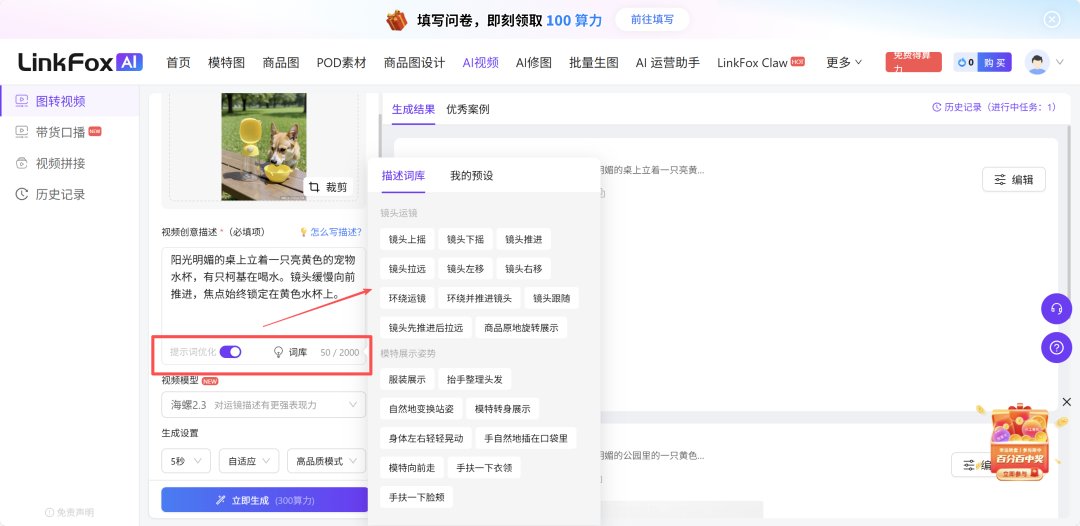Image resolution: width=1080 pixels, height=526 pixels.
Task: Dismiss the floating lottery promo
Action: pyautogui.click(x=1066, y=401)
